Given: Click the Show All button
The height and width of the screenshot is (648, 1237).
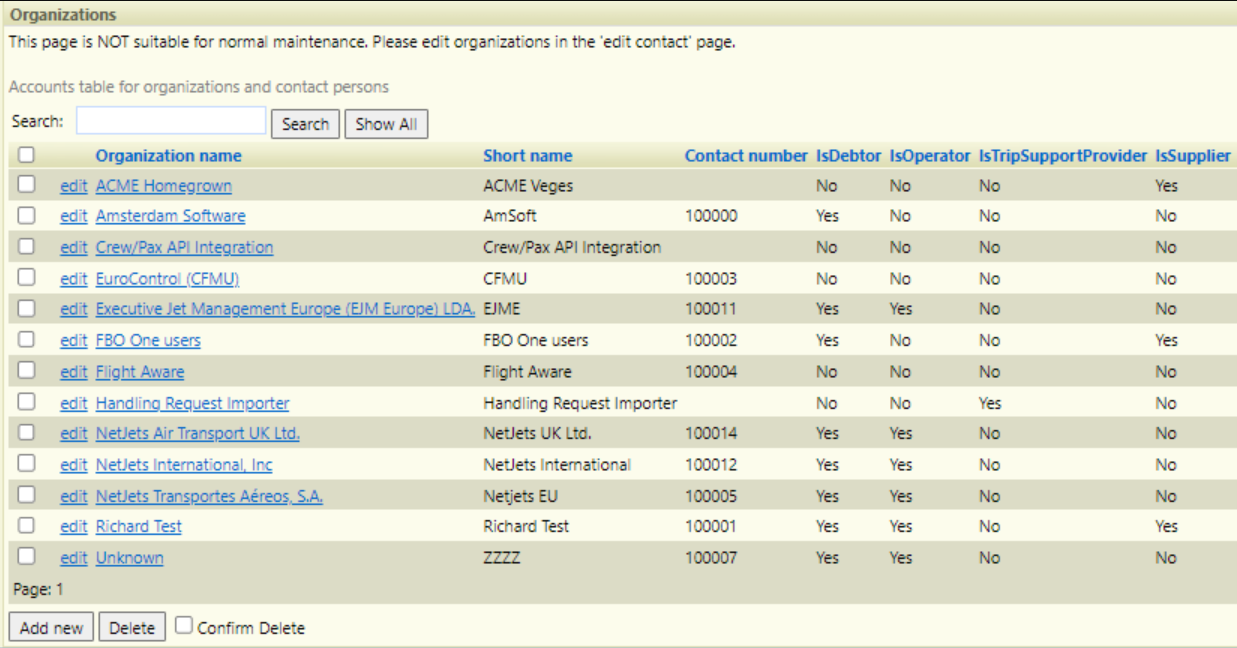Looking at the screenshot, I should coord(386,124).
